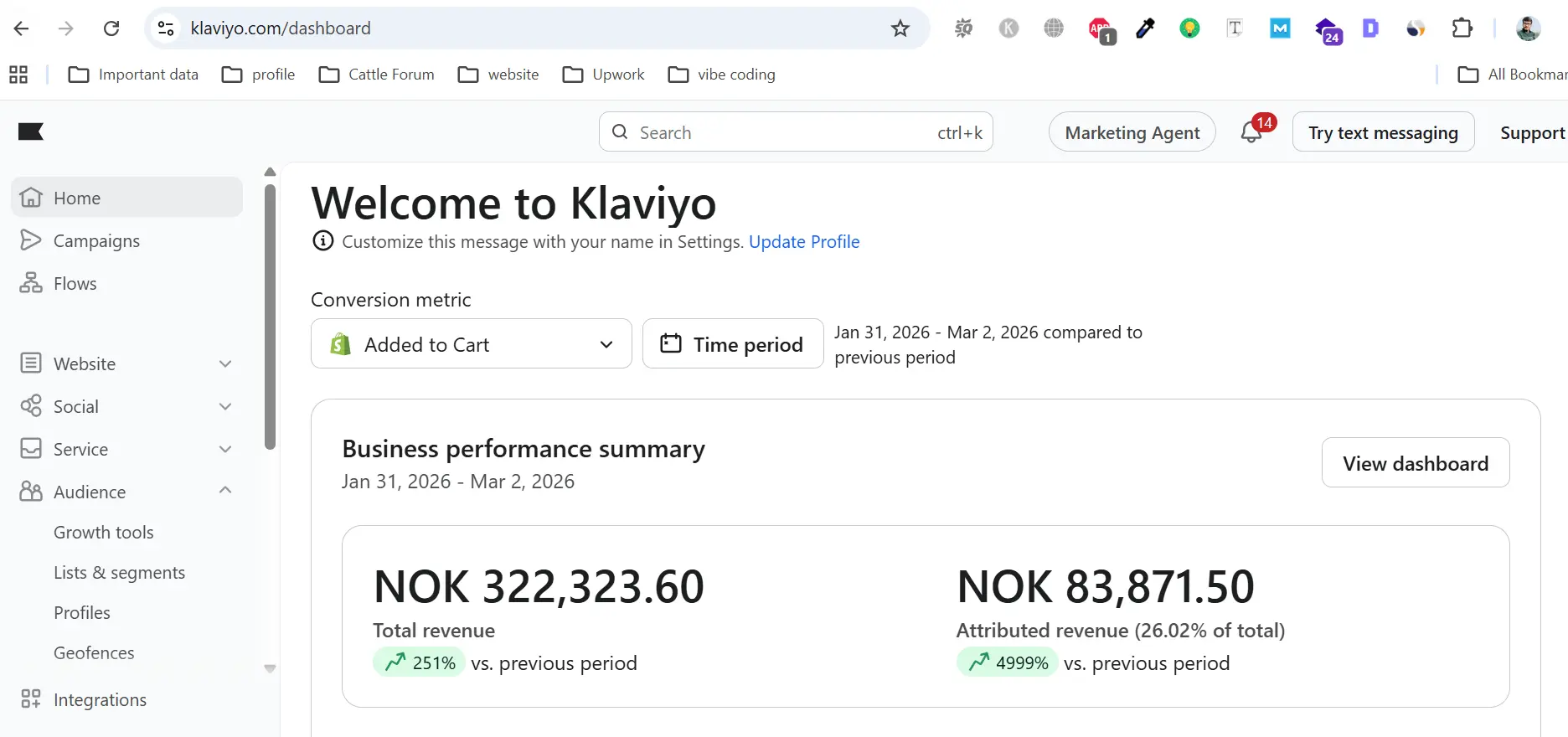Screen dimensions: 1568x737
Task: Open All Bookmarks folder
Action: 1513,75
